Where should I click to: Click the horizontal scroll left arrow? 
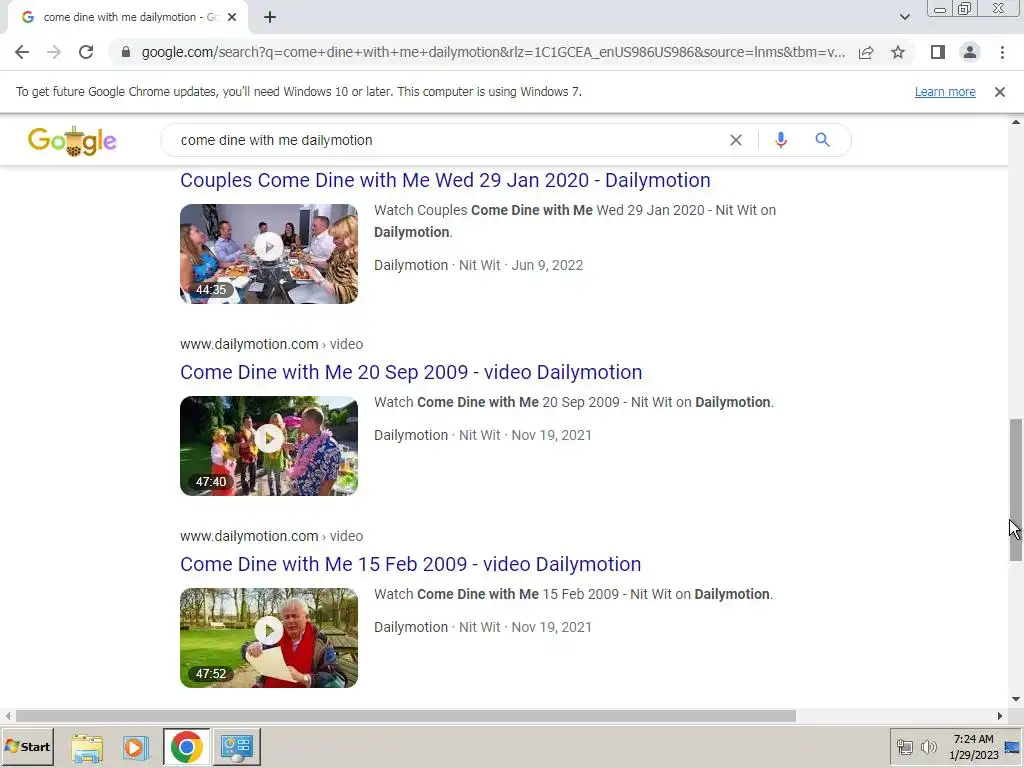point(8,716)
